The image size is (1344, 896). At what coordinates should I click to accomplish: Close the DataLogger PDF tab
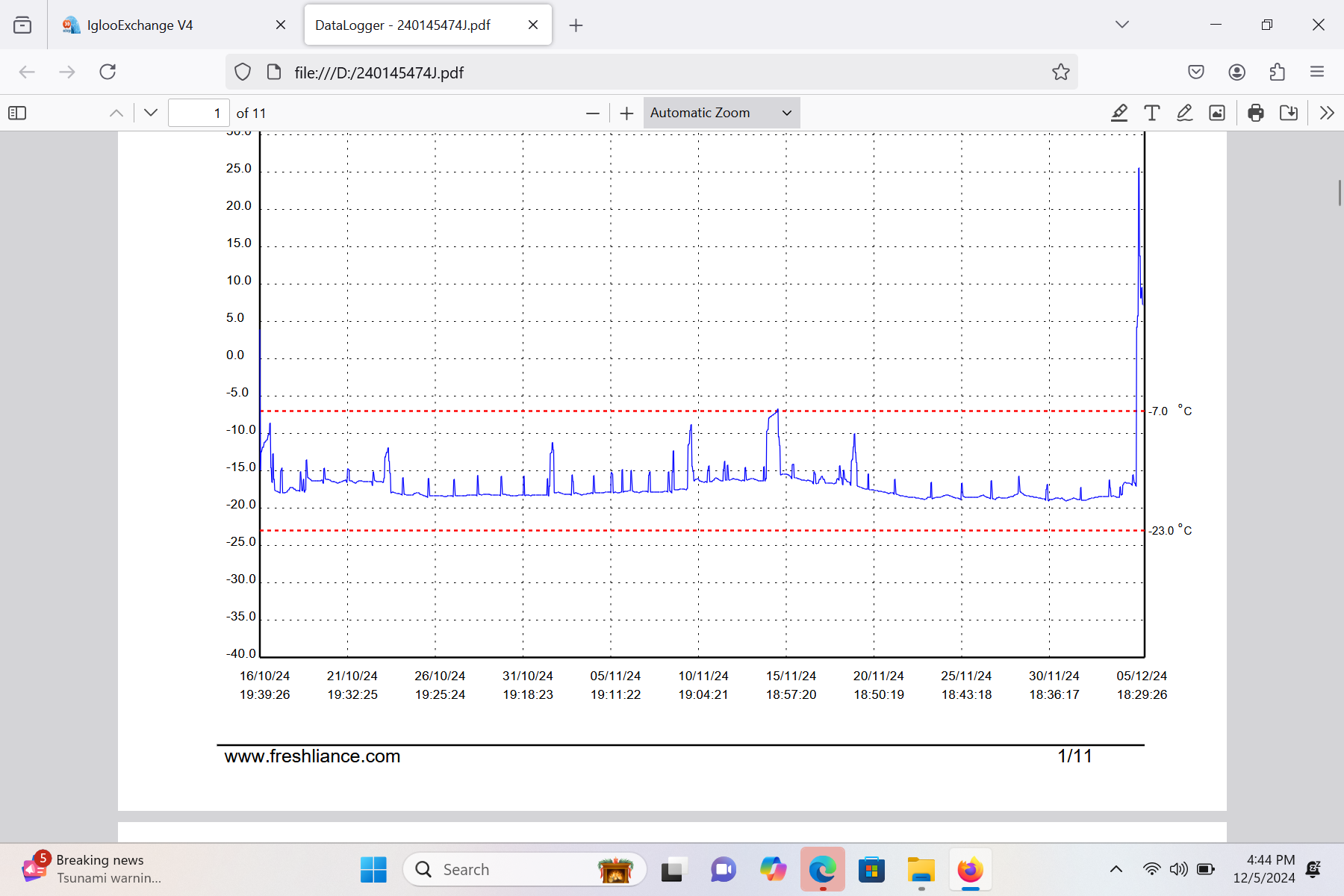(533, 25)
